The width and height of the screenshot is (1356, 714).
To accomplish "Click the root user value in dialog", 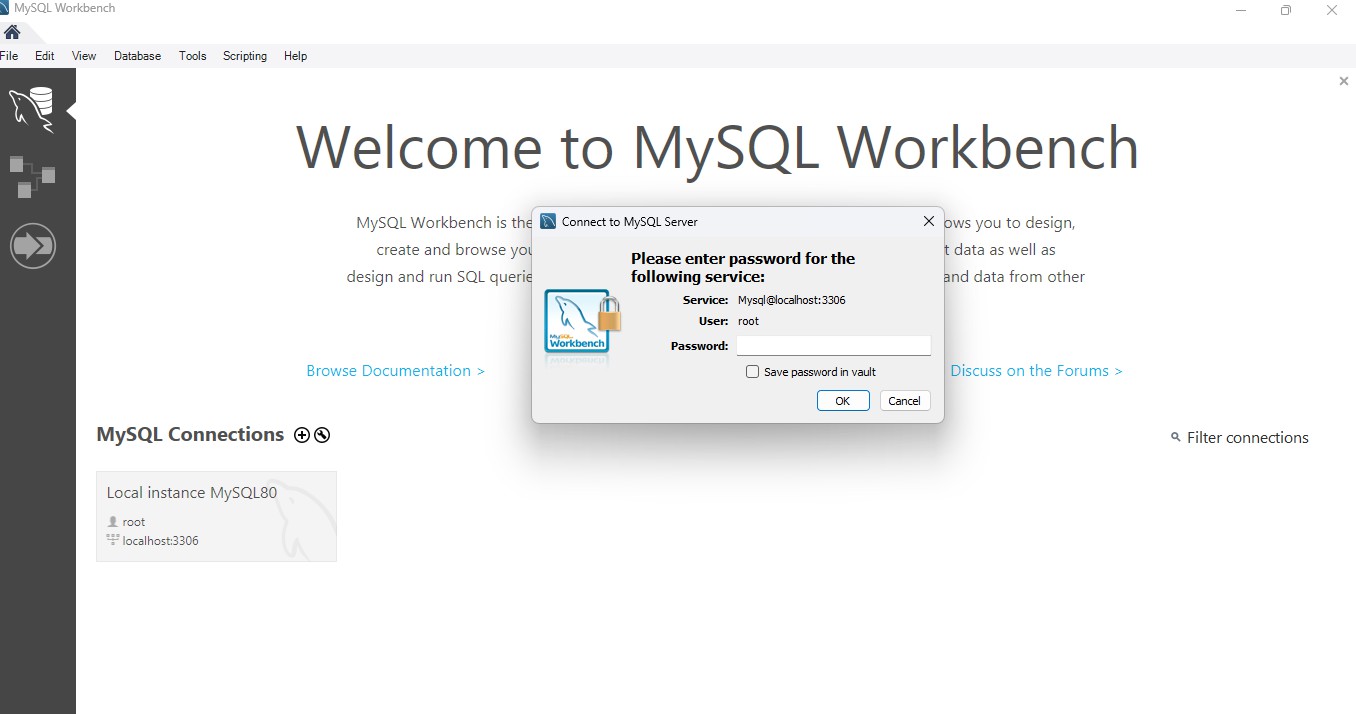I will click(748, 322).
